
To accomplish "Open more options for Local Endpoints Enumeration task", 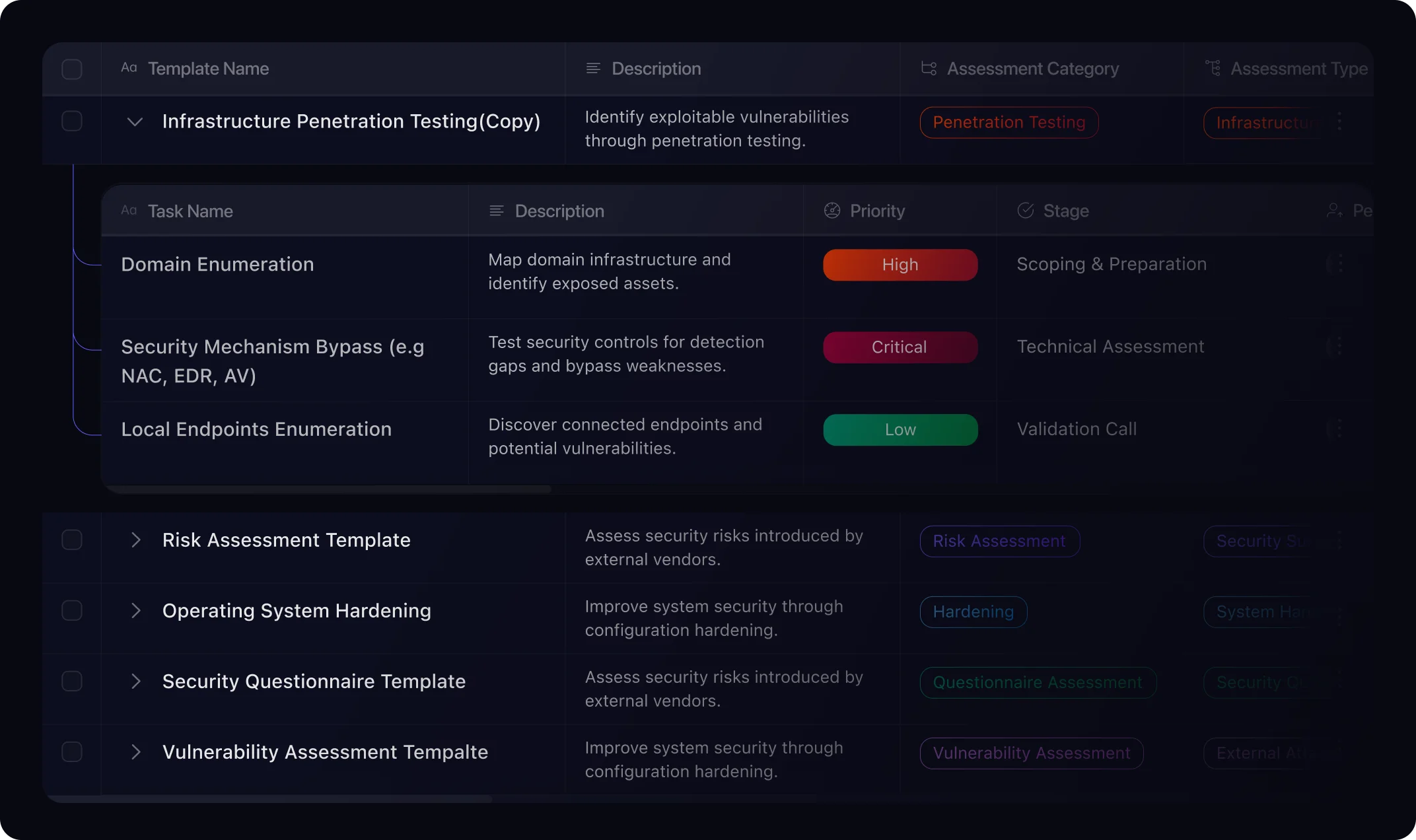I will coord(1339,429).
